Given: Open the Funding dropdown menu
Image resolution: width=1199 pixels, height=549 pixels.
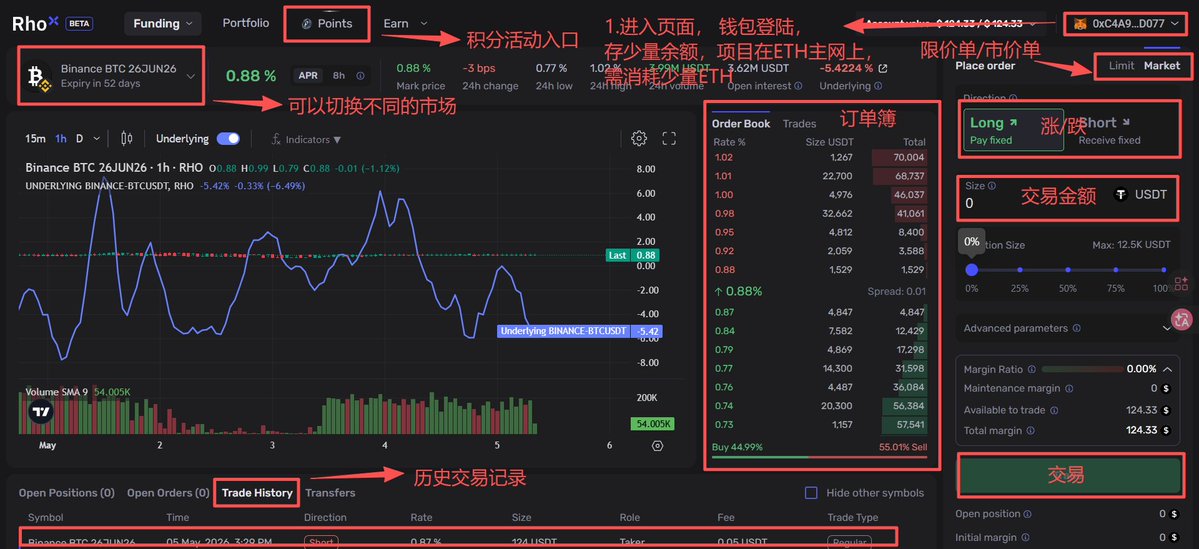Looking at the screenshot, I should (x=163, y=24).
